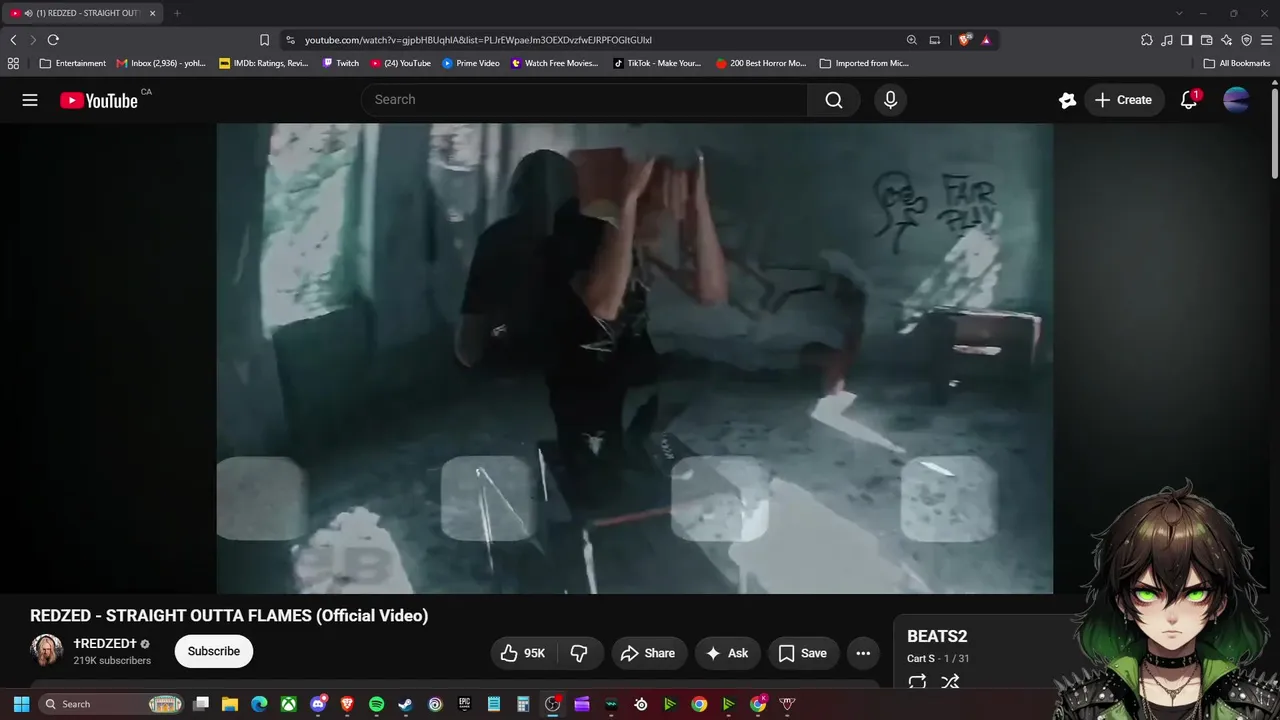Open the REDZED channel avatar
1280x720 pixels.
point(46,650)
